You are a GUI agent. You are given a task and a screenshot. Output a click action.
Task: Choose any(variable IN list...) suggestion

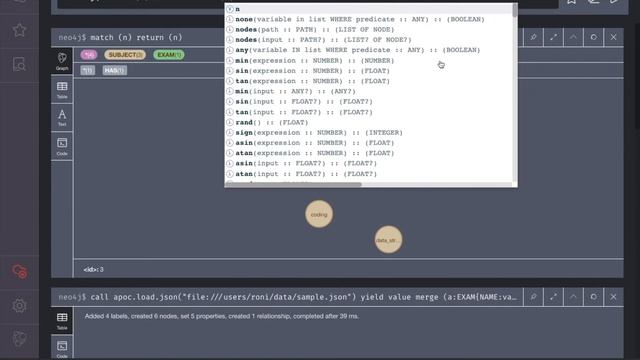pos(369,50)
